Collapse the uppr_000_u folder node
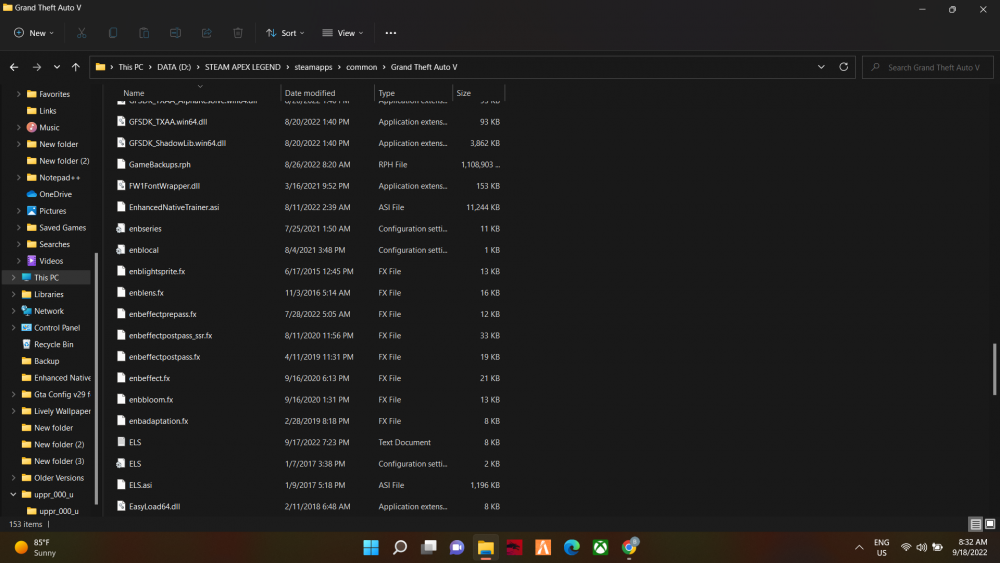1000x563 pixels. 13,494
